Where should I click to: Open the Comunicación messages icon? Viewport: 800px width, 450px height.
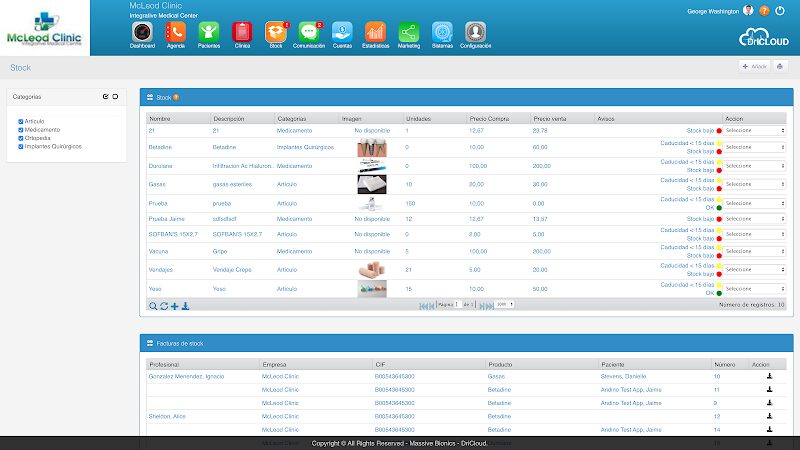309,32
